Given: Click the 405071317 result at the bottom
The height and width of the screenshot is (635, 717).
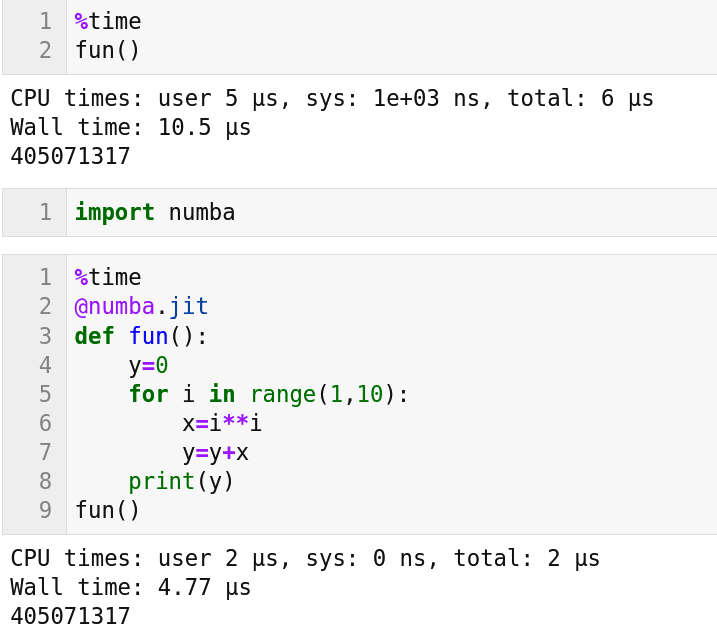Looking at the screenshot, I should coord(70,616).
